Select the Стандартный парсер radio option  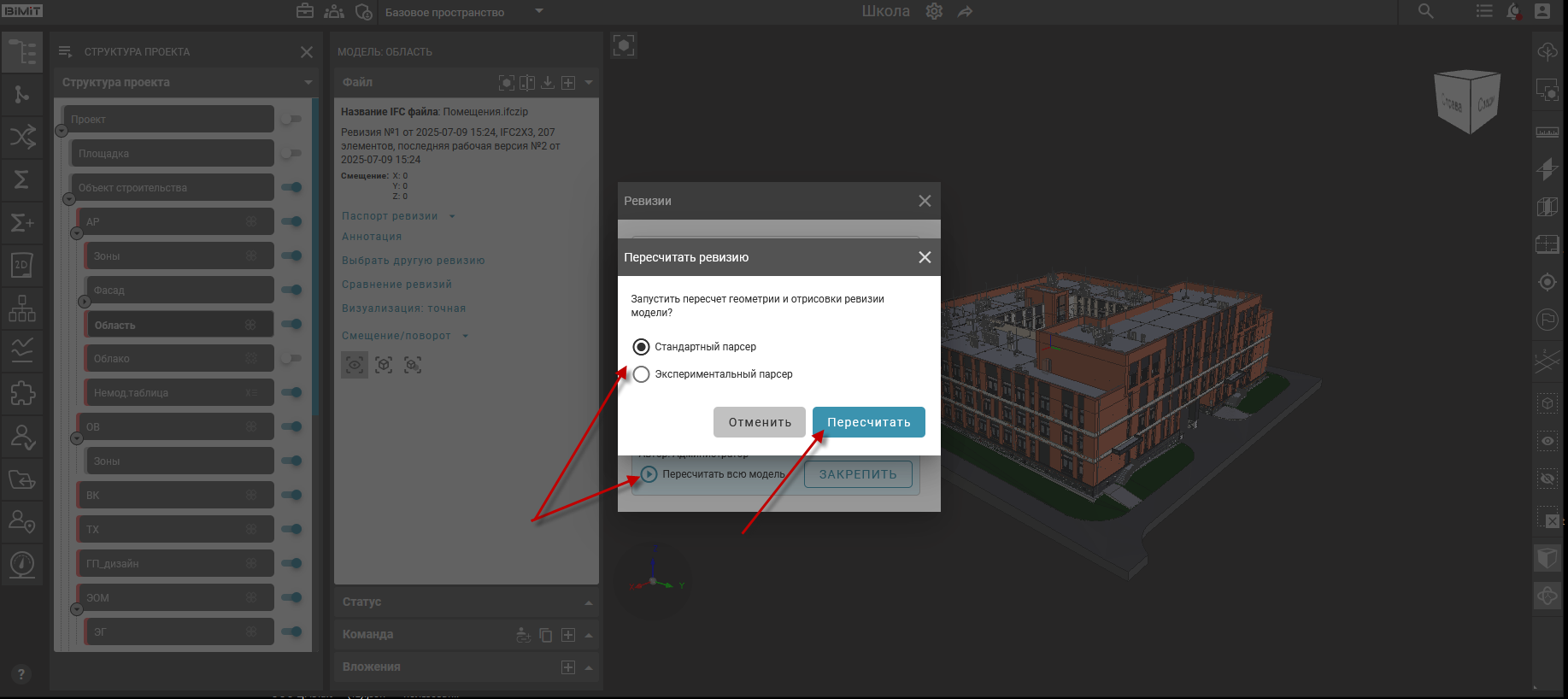point(641,347)
